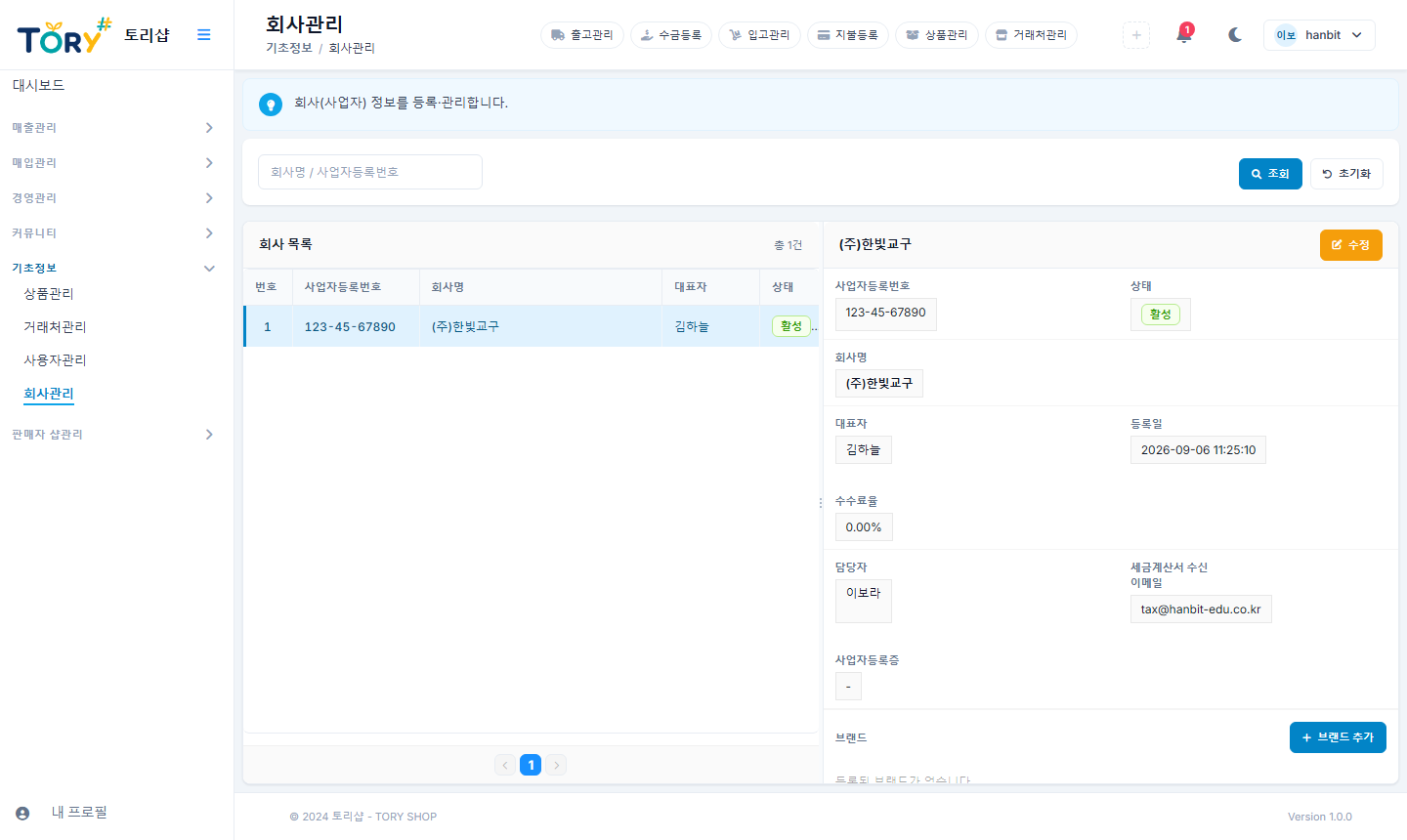
Task: Switch to dark mode moon icon
Action: pos(1235,35)
